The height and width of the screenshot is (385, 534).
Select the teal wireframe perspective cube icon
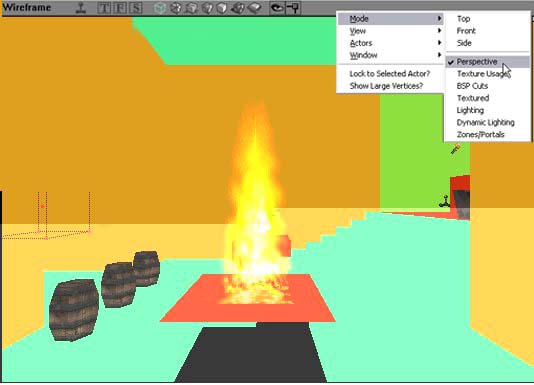pos(159,8)
